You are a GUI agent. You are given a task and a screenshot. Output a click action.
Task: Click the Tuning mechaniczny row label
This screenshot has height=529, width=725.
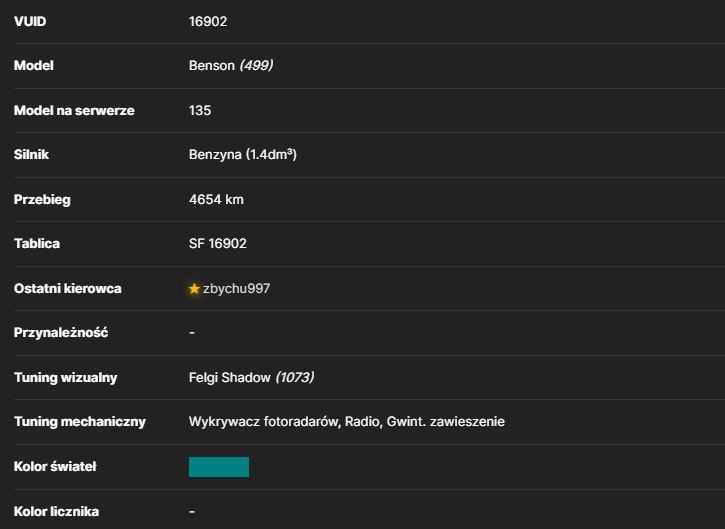pyautogui.click(x=80, y=422)
